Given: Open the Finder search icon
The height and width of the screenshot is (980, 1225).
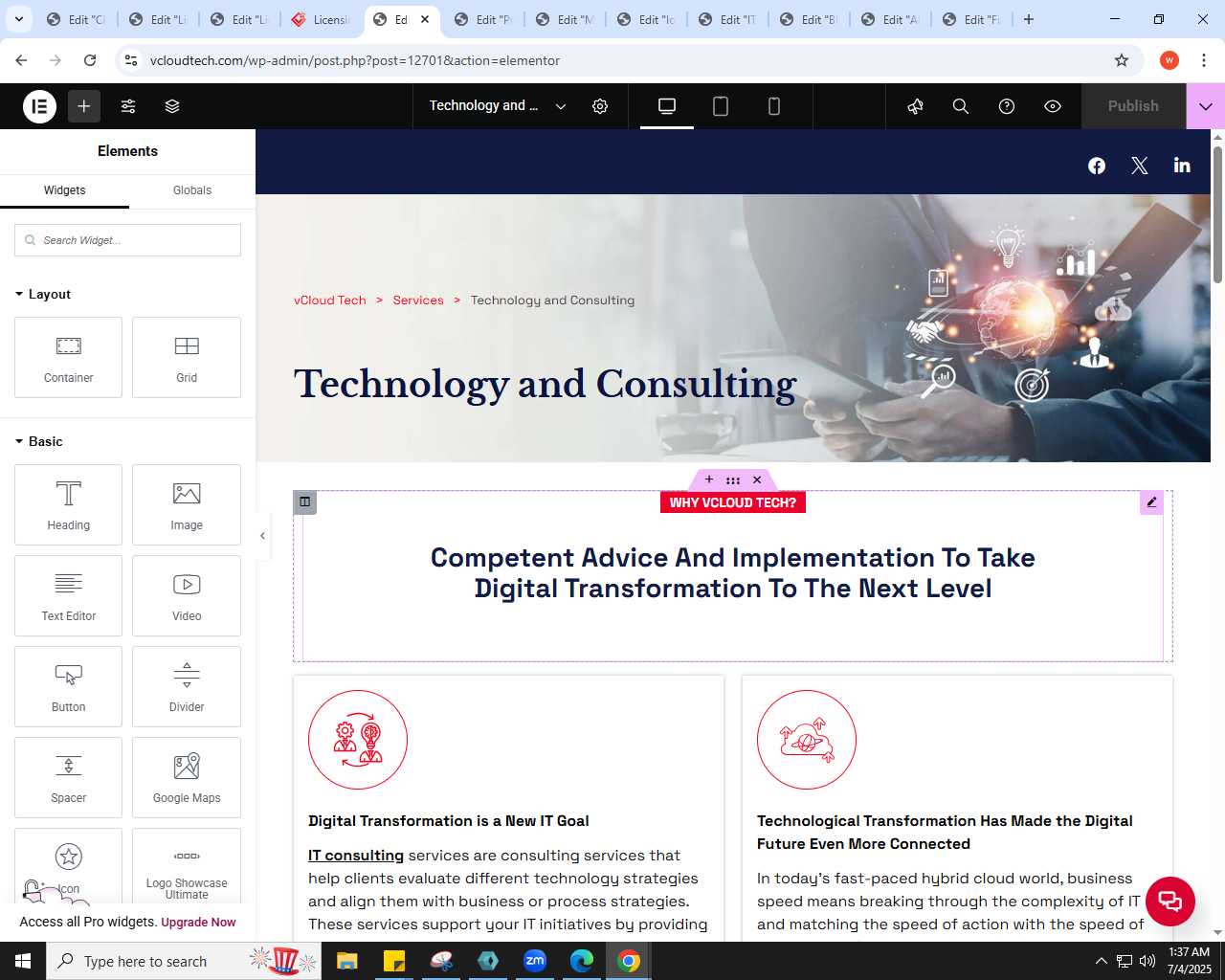Looking at the screenshot, I should click(961, 106).
